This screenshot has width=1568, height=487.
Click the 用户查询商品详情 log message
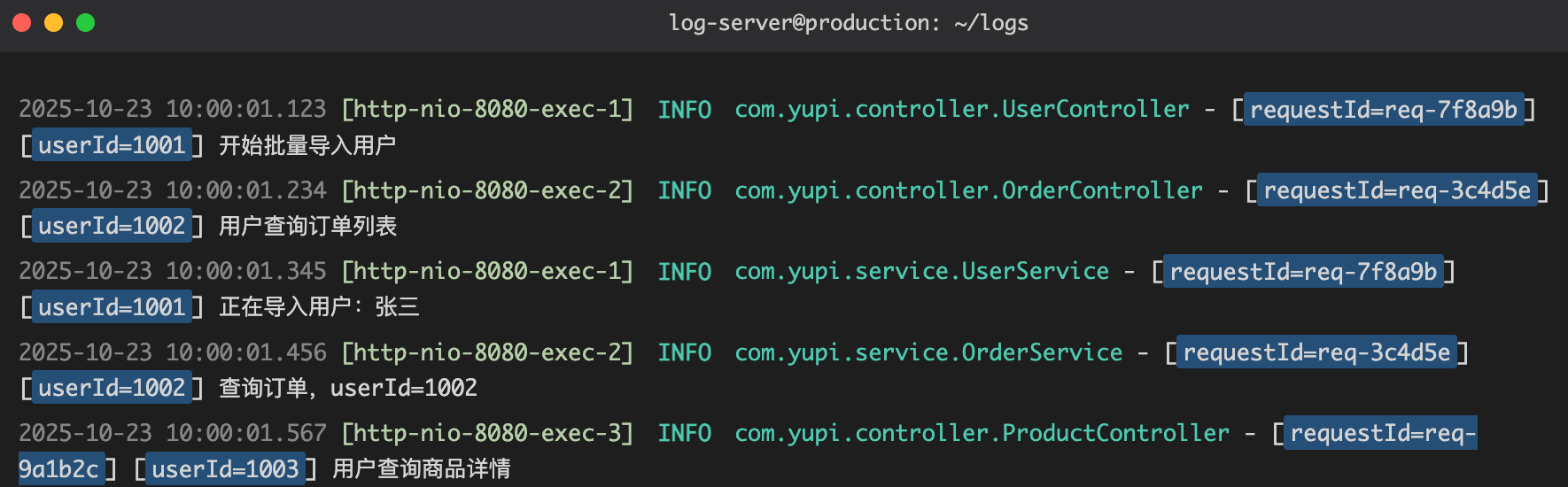[x=421, y=469]
